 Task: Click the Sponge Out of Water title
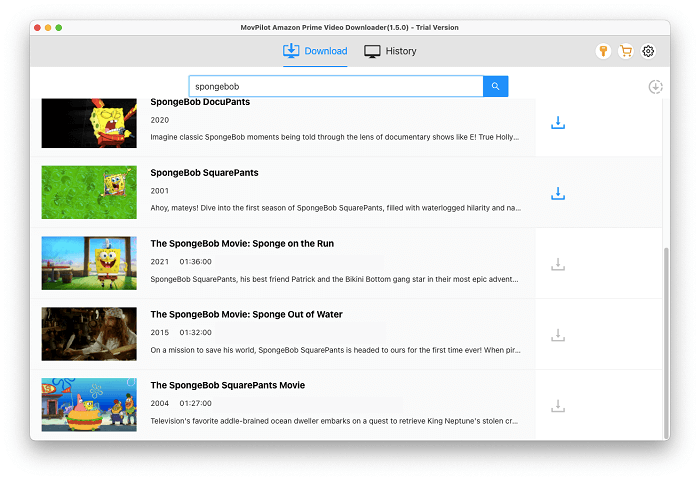coord(246,314)
